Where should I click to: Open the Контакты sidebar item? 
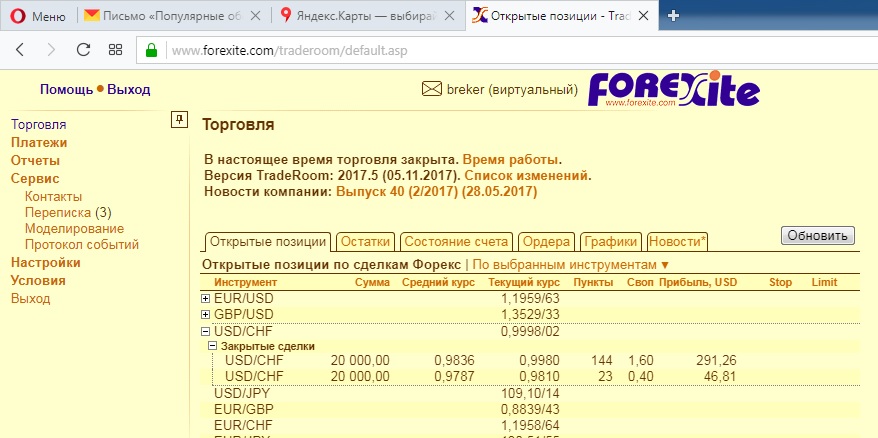54,197
